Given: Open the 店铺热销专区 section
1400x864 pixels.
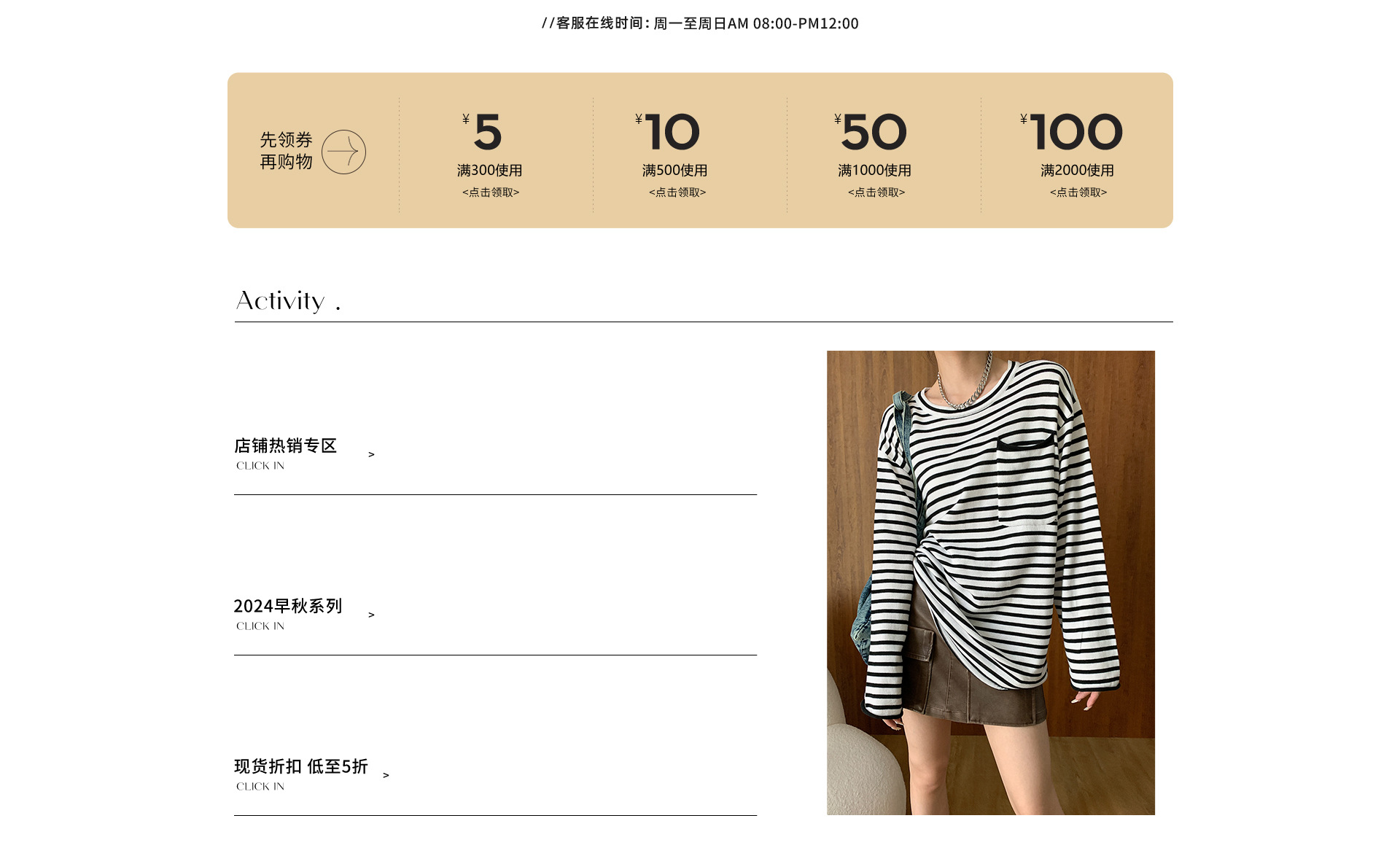Looking at the screenshot, I should pos(285,445).
